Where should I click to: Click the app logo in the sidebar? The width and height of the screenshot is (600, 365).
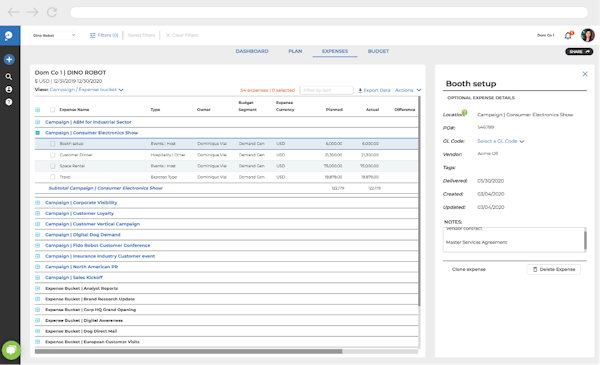pyautogui.click(x=9, y=36)
